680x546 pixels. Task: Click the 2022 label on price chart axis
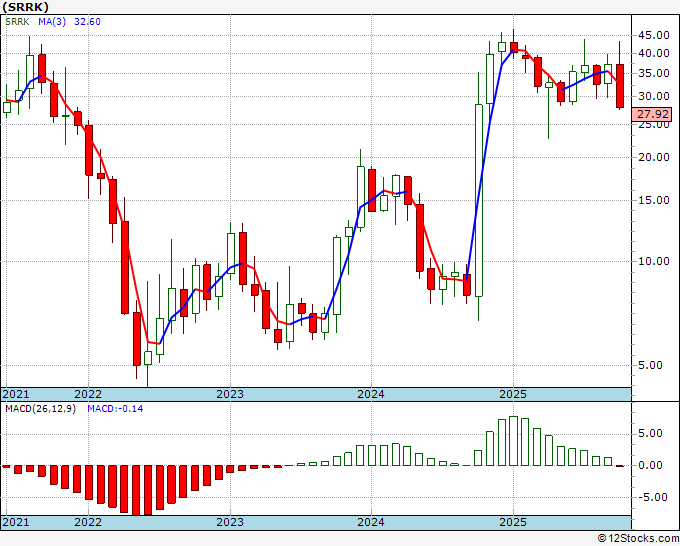(x=88, y=394)
